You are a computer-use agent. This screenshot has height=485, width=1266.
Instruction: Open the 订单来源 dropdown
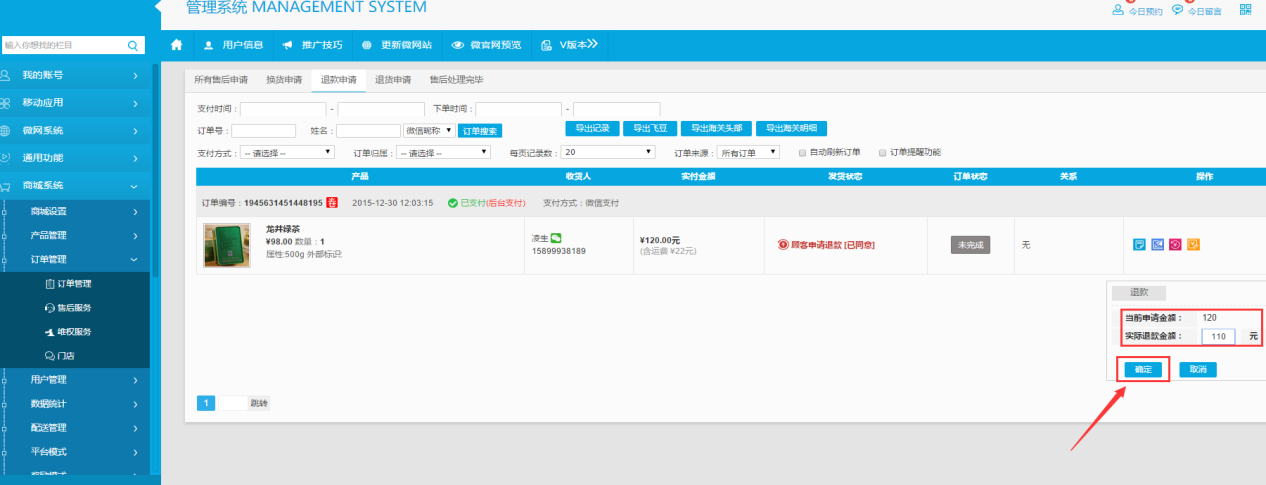click(750, 152)
